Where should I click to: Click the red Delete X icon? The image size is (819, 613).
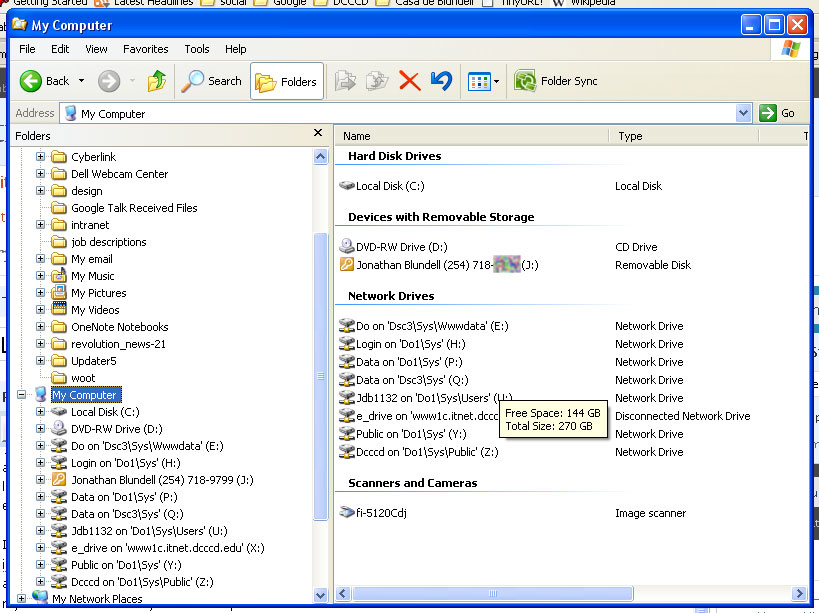pos(409,82)
